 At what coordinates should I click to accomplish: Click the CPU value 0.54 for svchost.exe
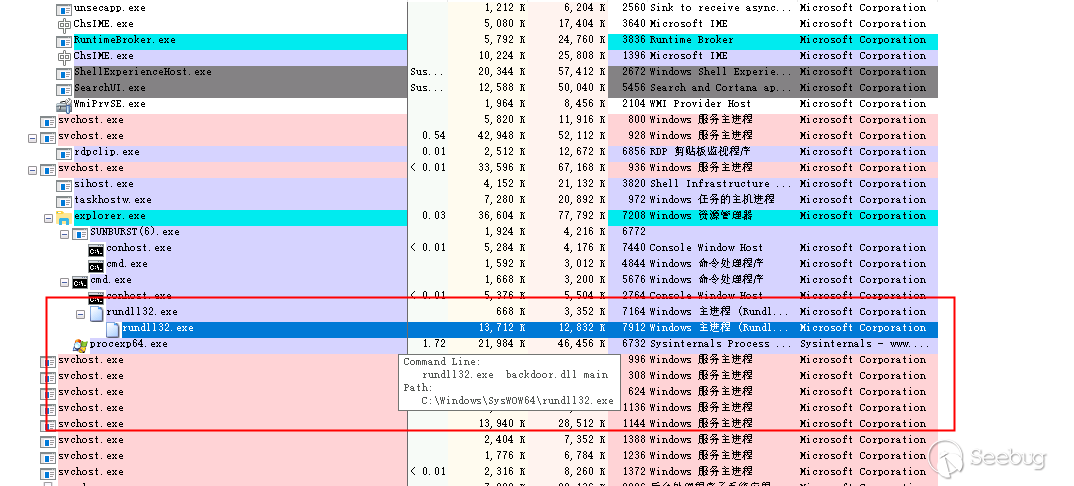pyautogui.click(x=434, y=136)
